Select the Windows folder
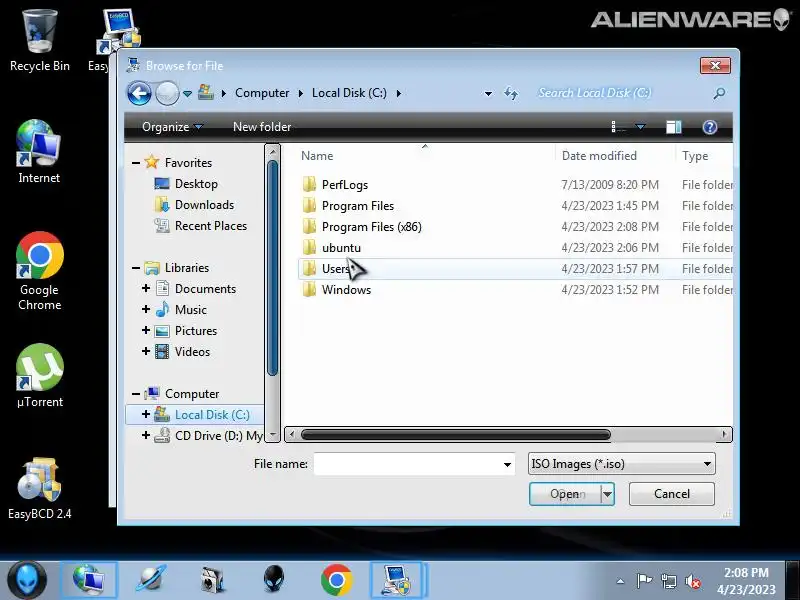Viewport: 800px width, 600px height. (346, 289)
